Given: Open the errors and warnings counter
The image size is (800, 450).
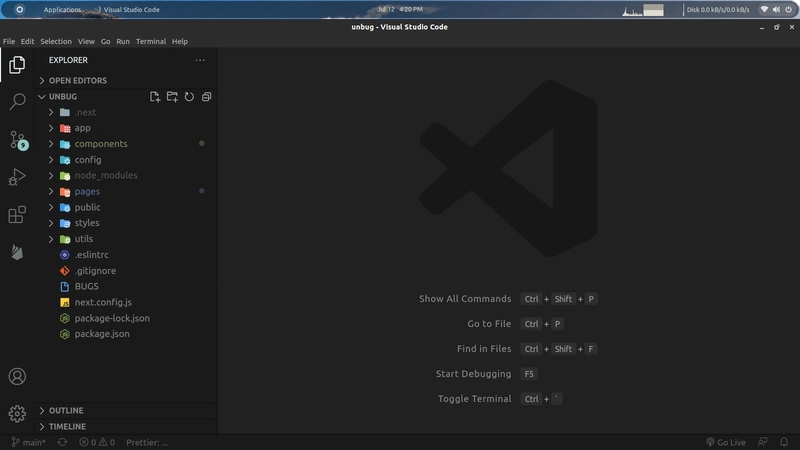Looking at the screenshot, I should coord(97,442).
